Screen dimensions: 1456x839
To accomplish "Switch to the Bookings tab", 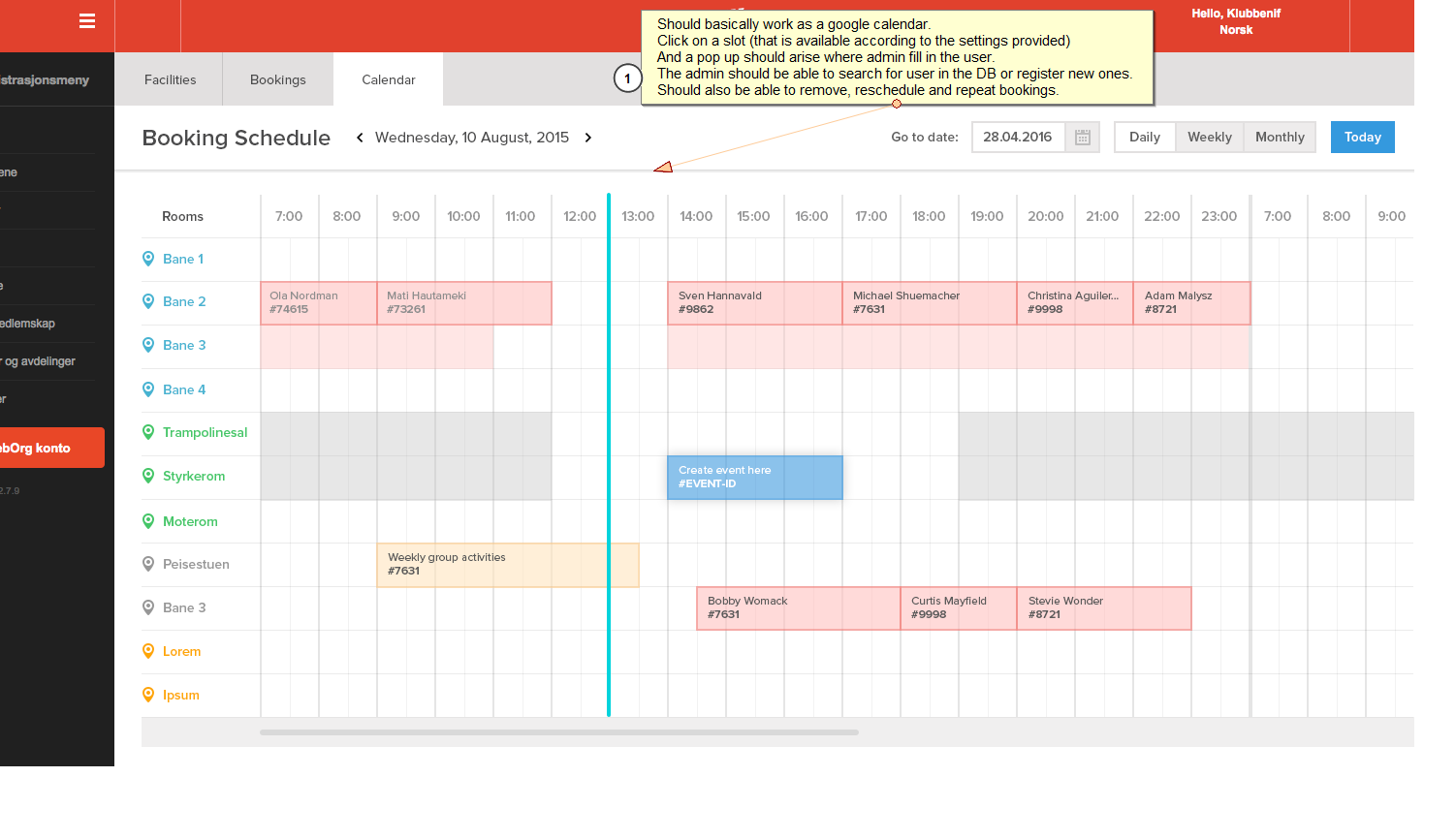I will pos(278,79).
